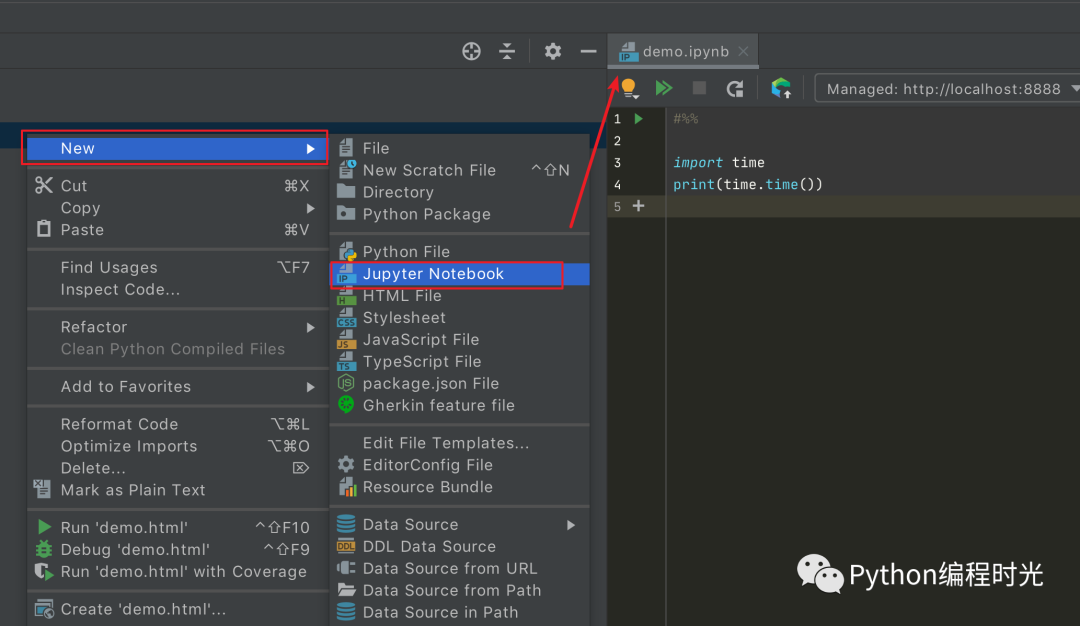1080x626 pixels.
Task: Click the collapse all icon
Action: (507, 51)
